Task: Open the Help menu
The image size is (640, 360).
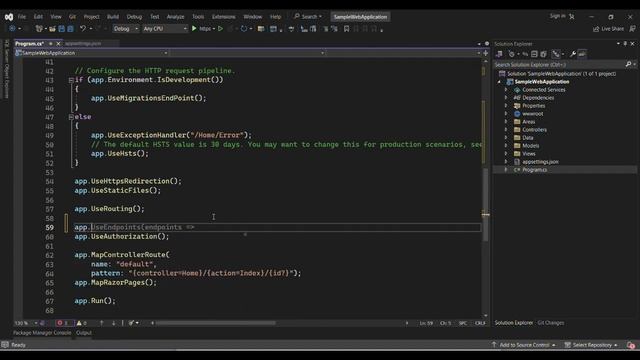Action: tap(276, 17)
